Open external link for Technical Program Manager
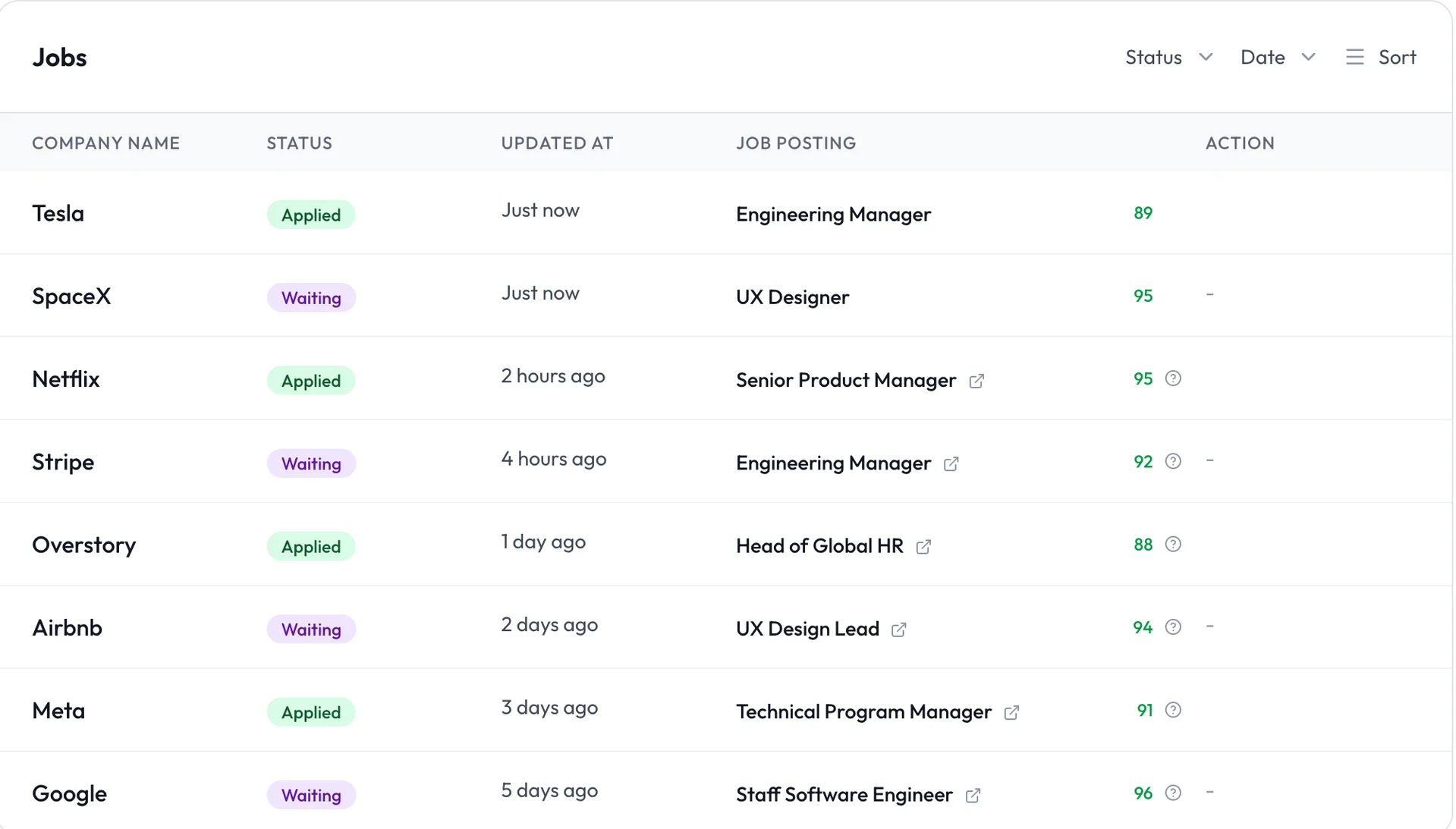The width and height of the screenshot is (1456, 829). [1011, 712]
